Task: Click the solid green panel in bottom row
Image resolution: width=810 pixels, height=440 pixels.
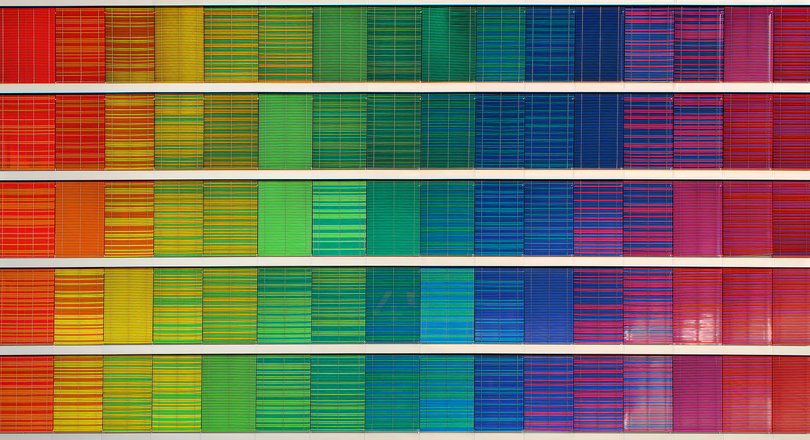Action: pyautogui.click(x=228, y=393)
